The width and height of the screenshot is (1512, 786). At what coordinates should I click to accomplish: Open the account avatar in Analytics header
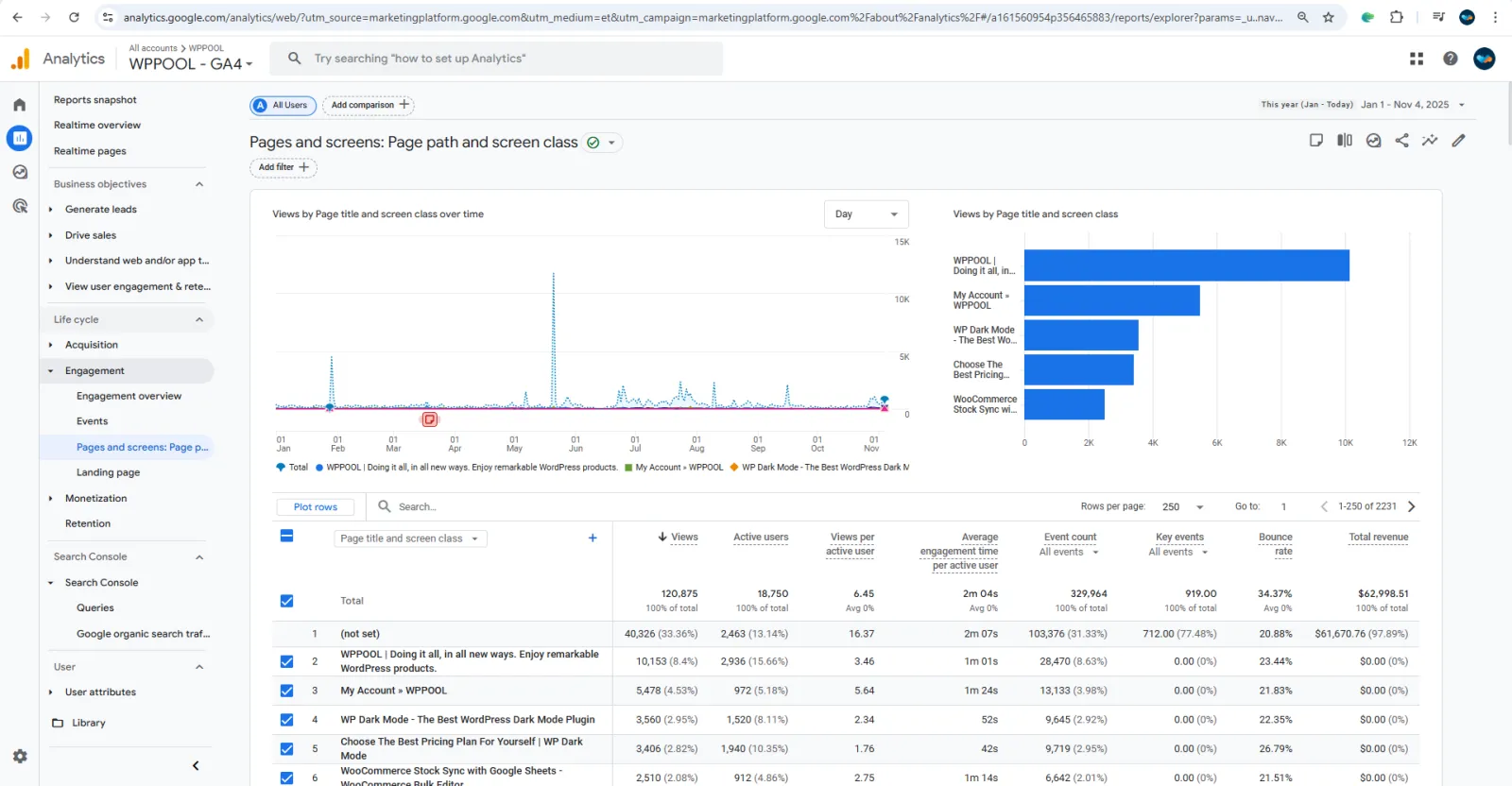click(x=1485, y=59)
